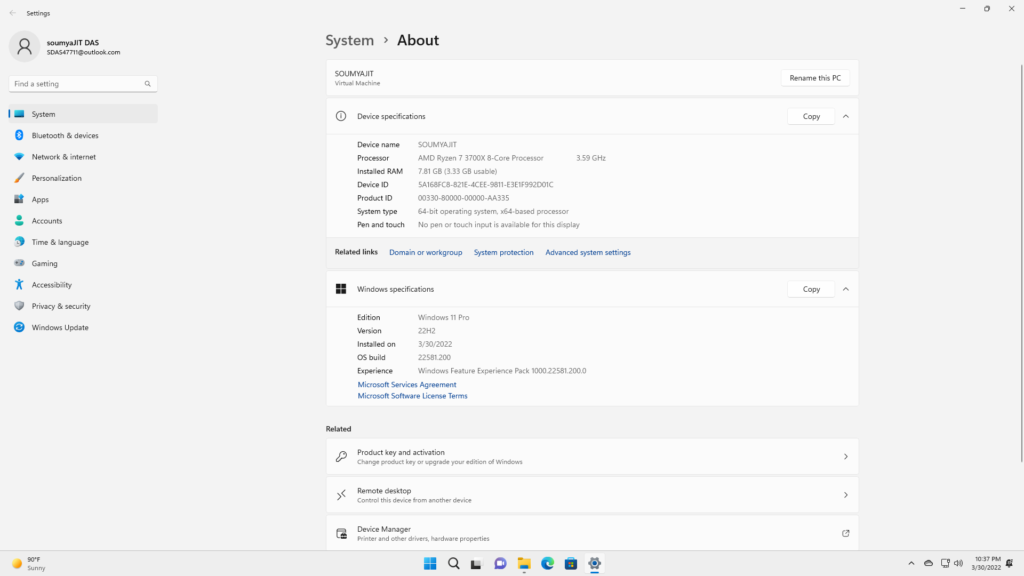Open Chat from the taskbar

click(x=500, y=564)
